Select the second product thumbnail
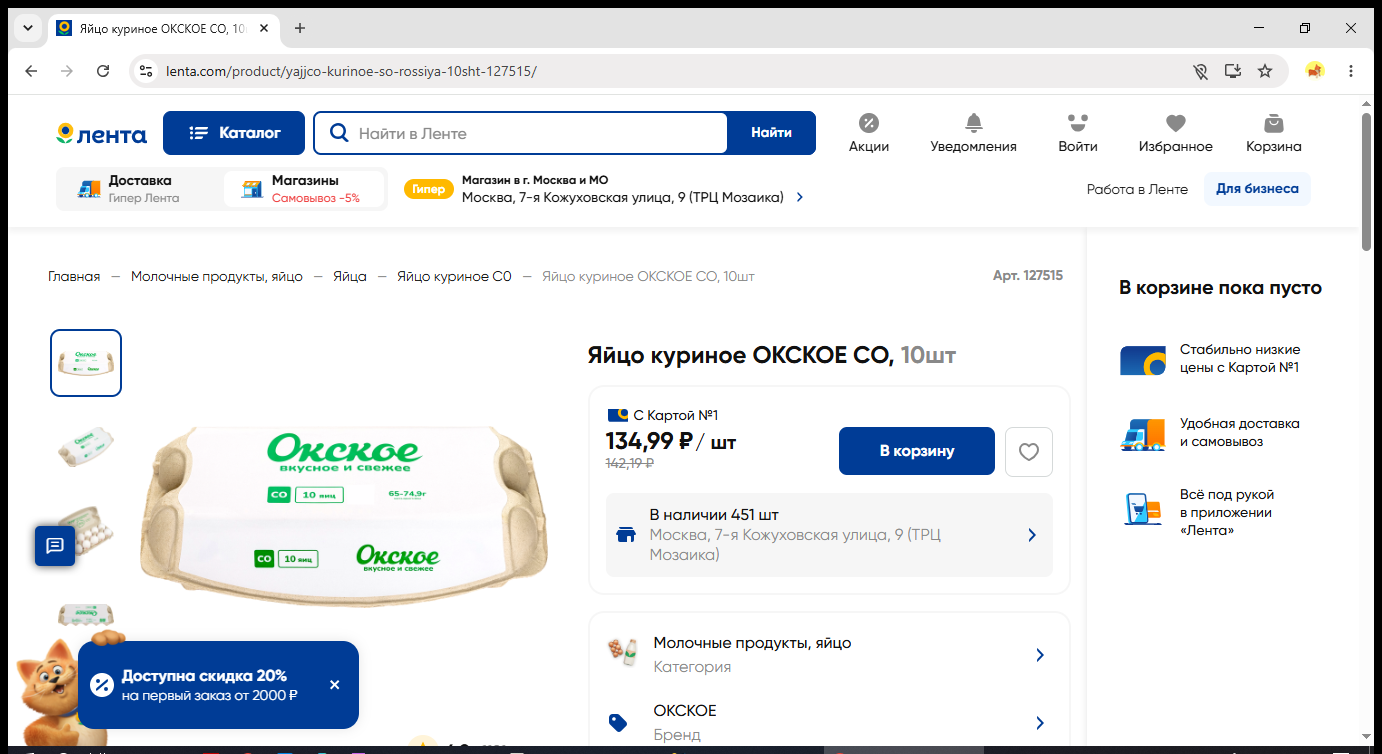The width and height of the screenshot is (1382, 754). click(x=86, y=446)
